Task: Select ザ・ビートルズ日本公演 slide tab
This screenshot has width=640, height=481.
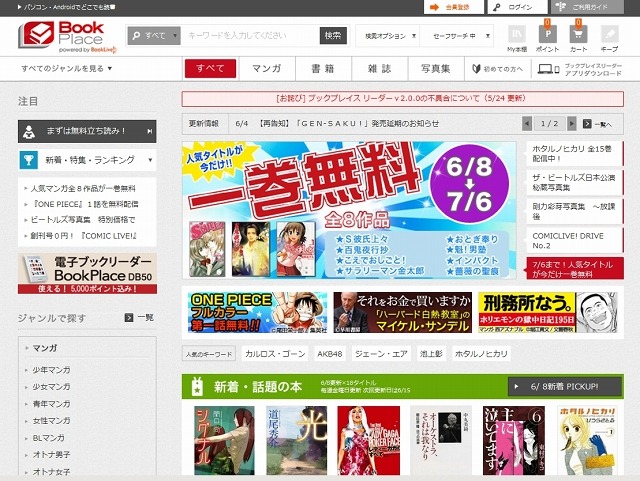Action: coord(574,183)
